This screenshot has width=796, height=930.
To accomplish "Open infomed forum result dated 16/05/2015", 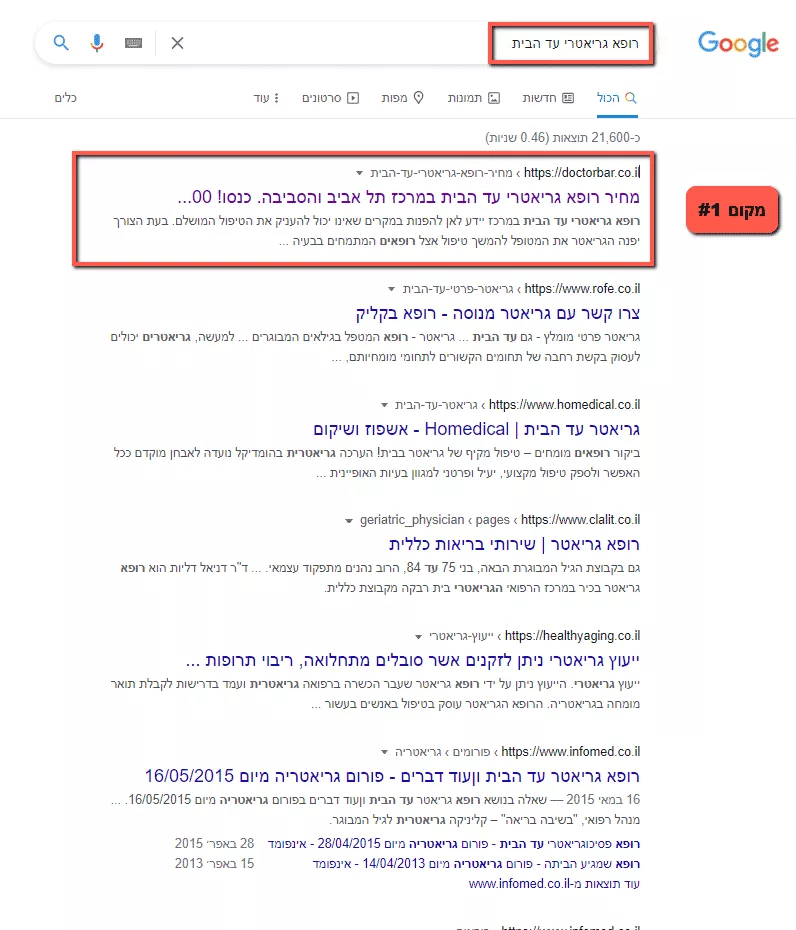I will click(x=392, y=776).
